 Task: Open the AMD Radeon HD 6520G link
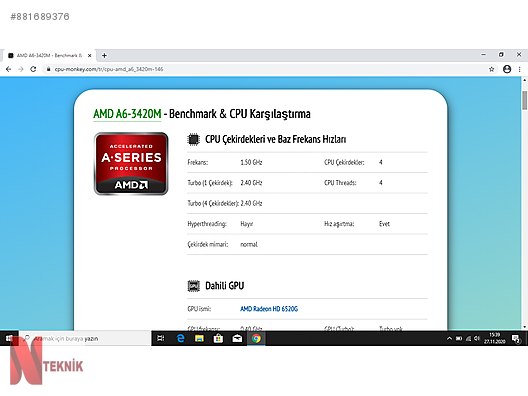(269, 308)
